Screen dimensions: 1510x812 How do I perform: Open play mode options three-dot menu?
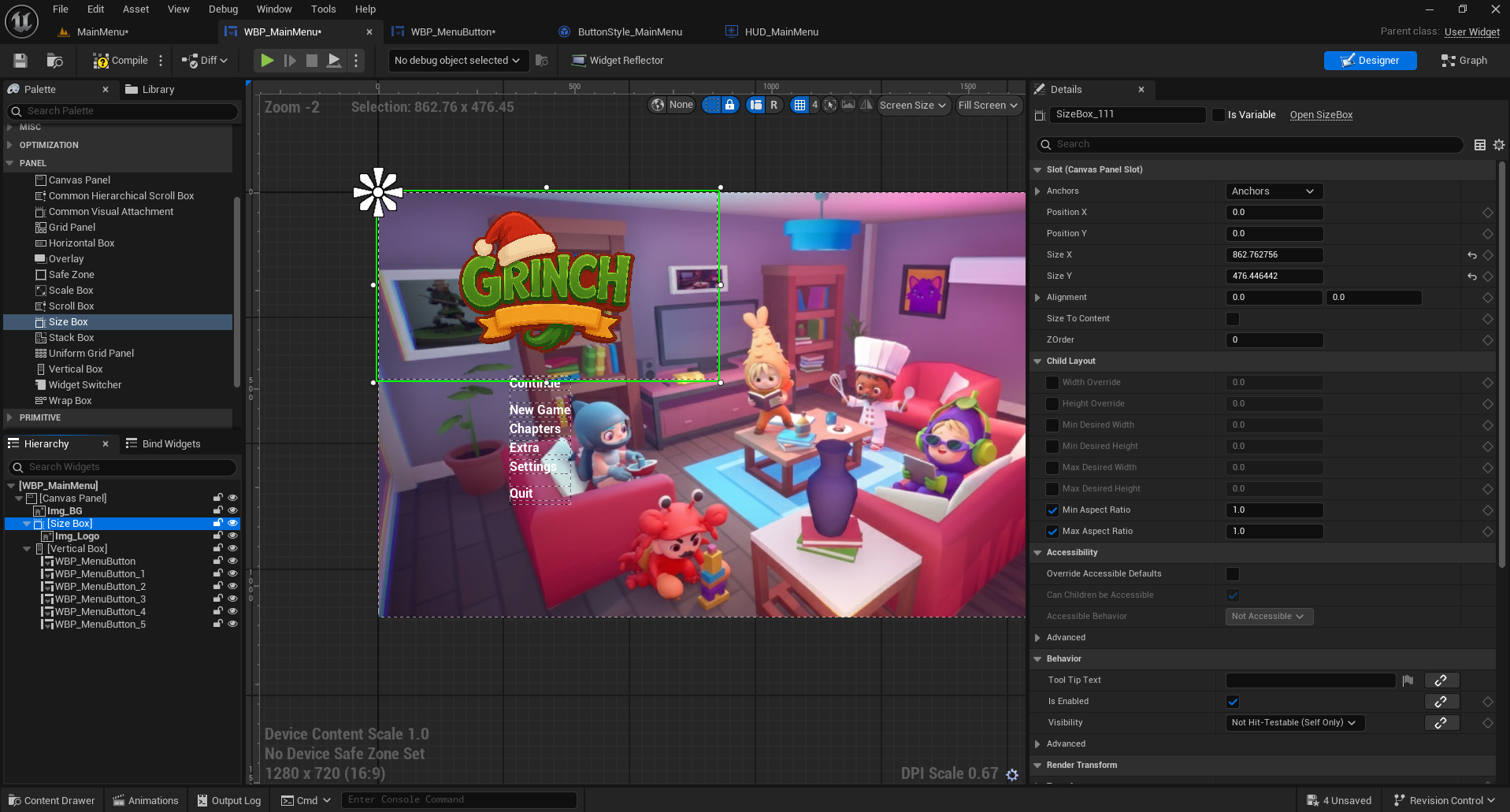pyautogui.click(x=356, y=61)
